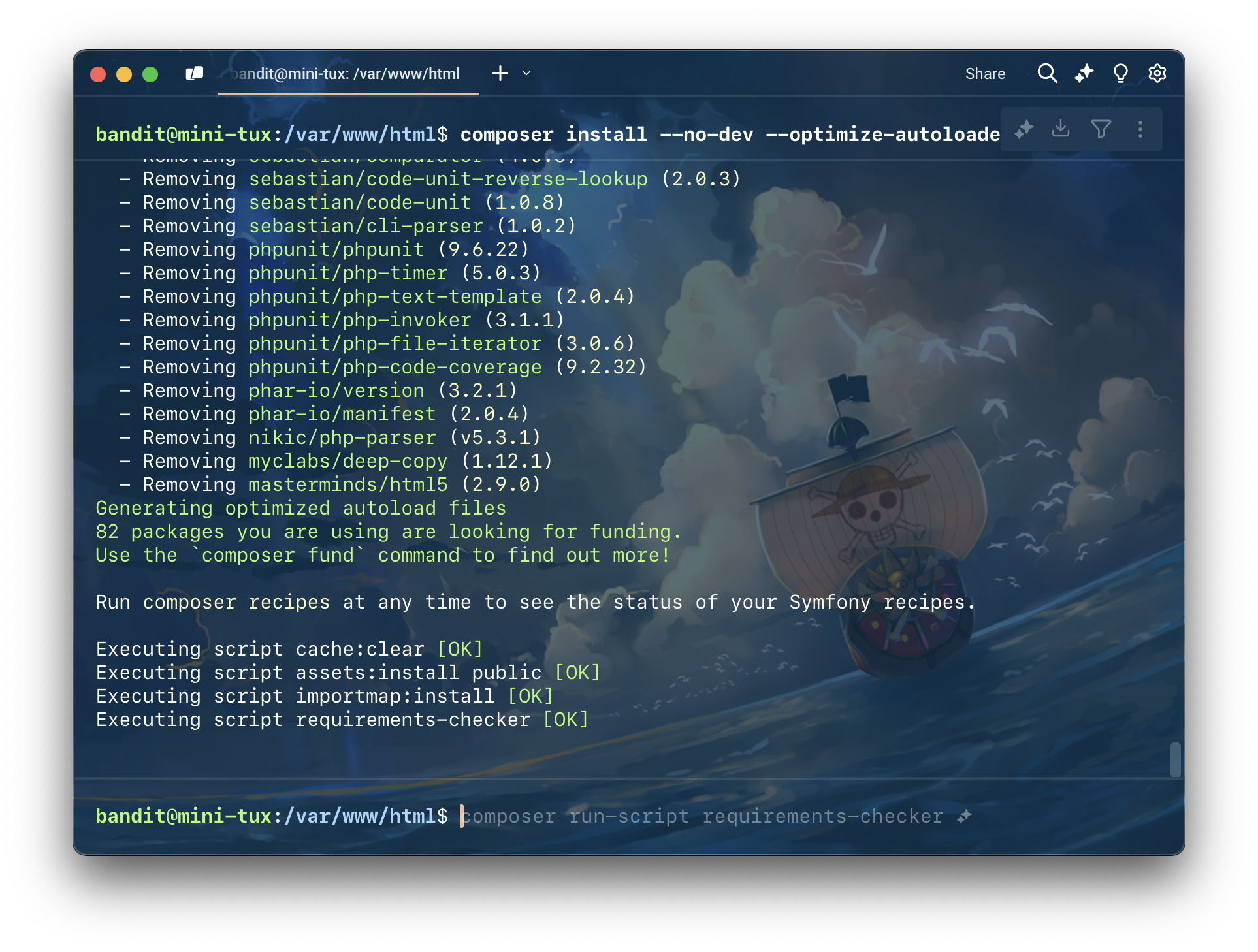Click 'Use the composer fund command' line
Screen dimensions: 1258x952
point(383,555)
